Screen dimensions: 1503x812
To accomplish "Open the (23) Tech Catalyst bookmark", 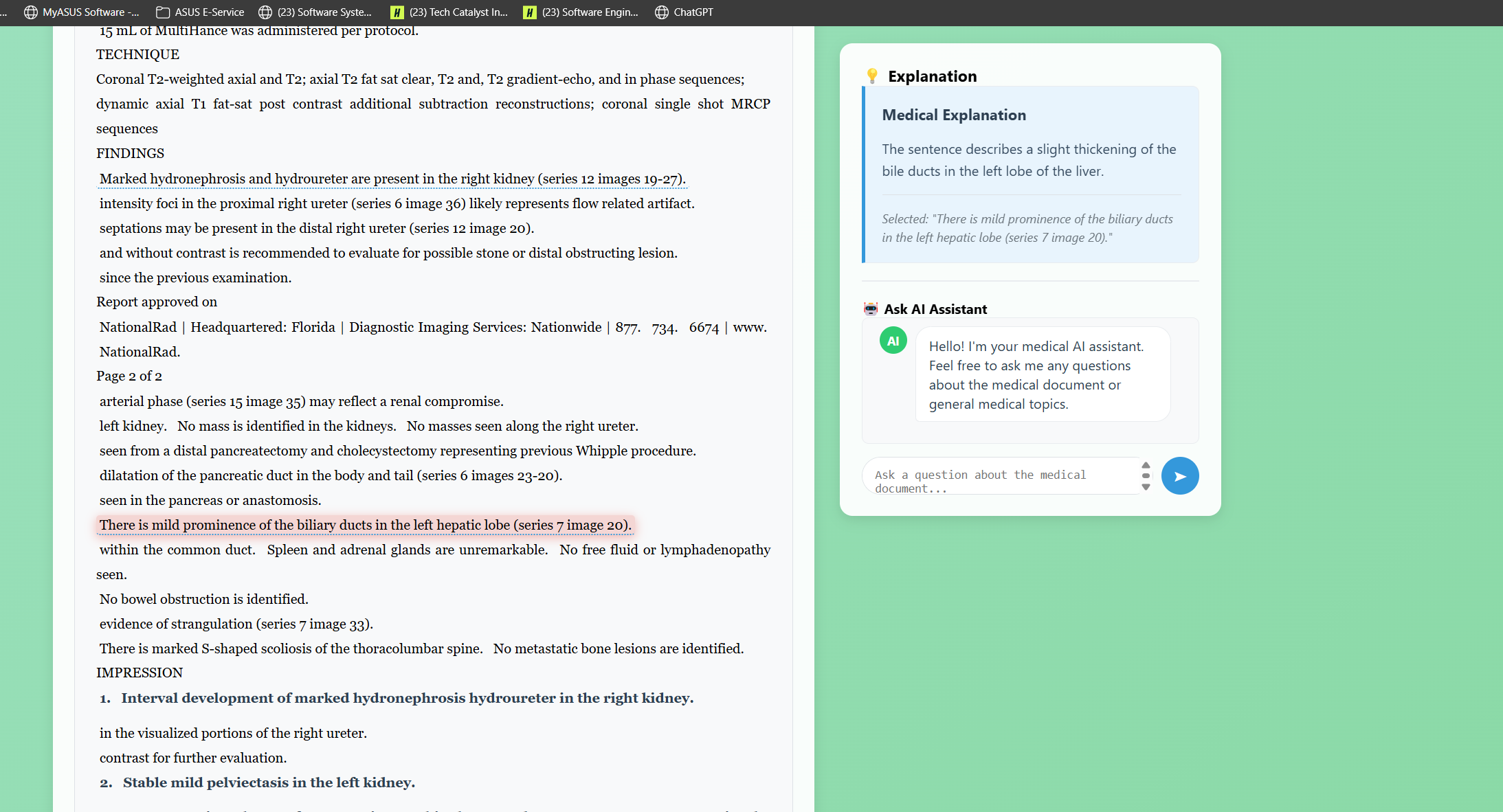I will point(449,12).
